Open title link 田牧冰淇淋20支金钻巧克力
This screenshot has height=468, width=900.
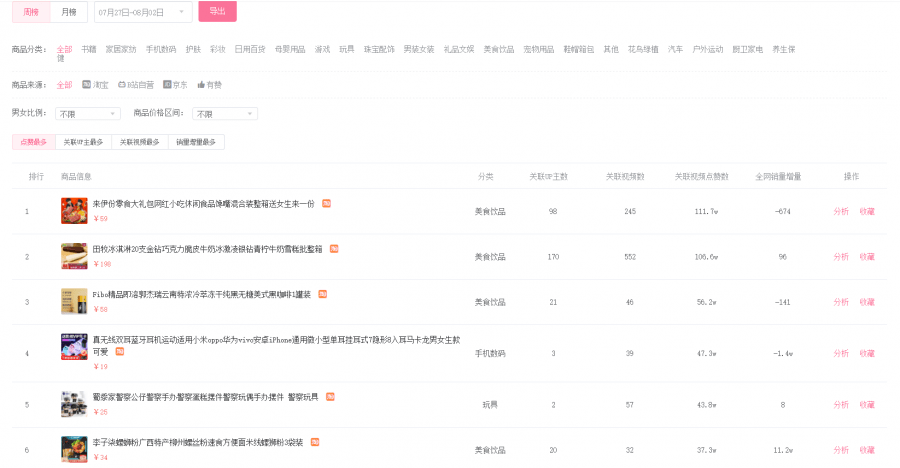[208, 249]
